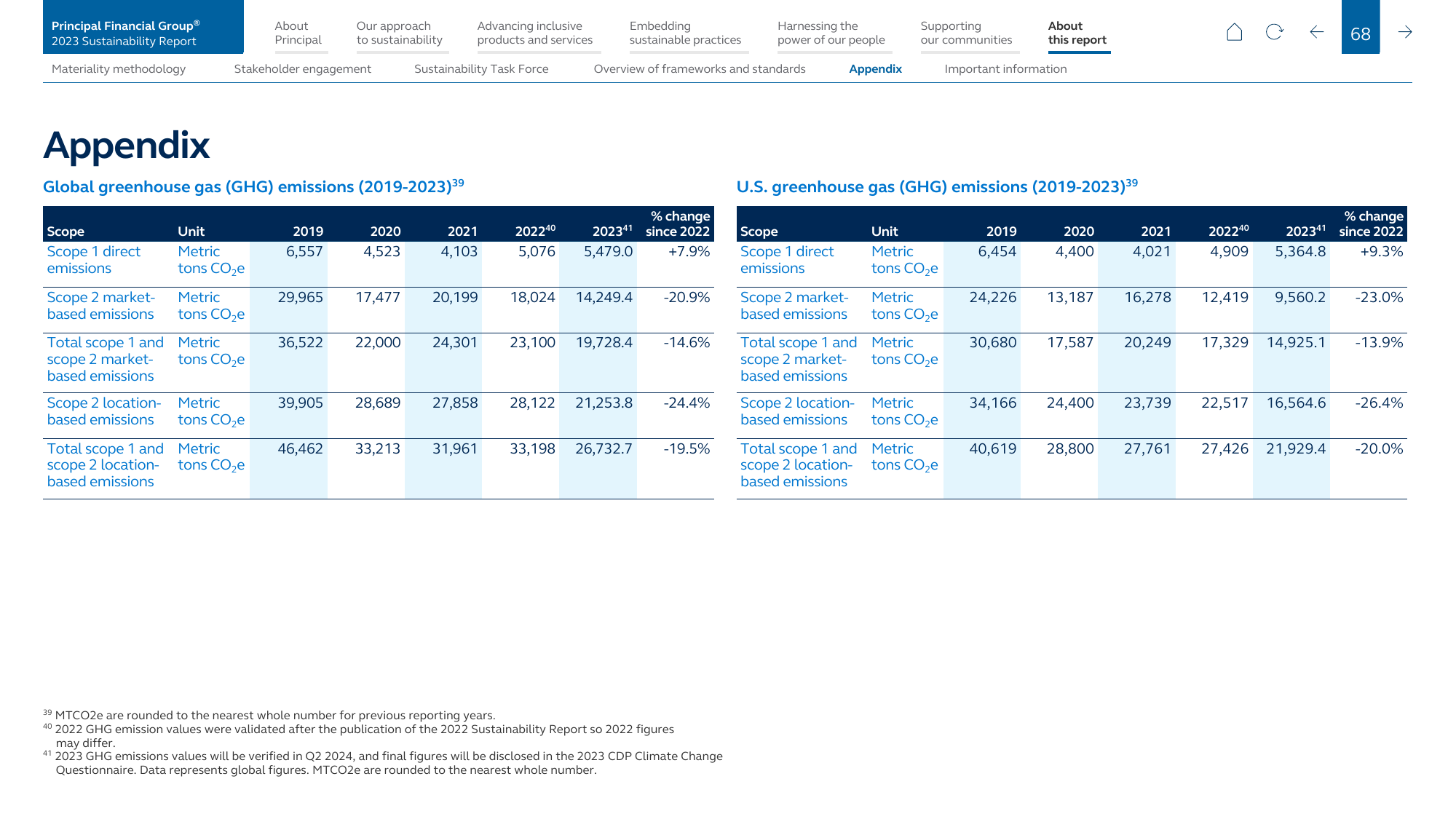Viewport: 1456px width, 819px height.
Task: Click the U.S. value 40,619
Action: [x=993, y=449]
